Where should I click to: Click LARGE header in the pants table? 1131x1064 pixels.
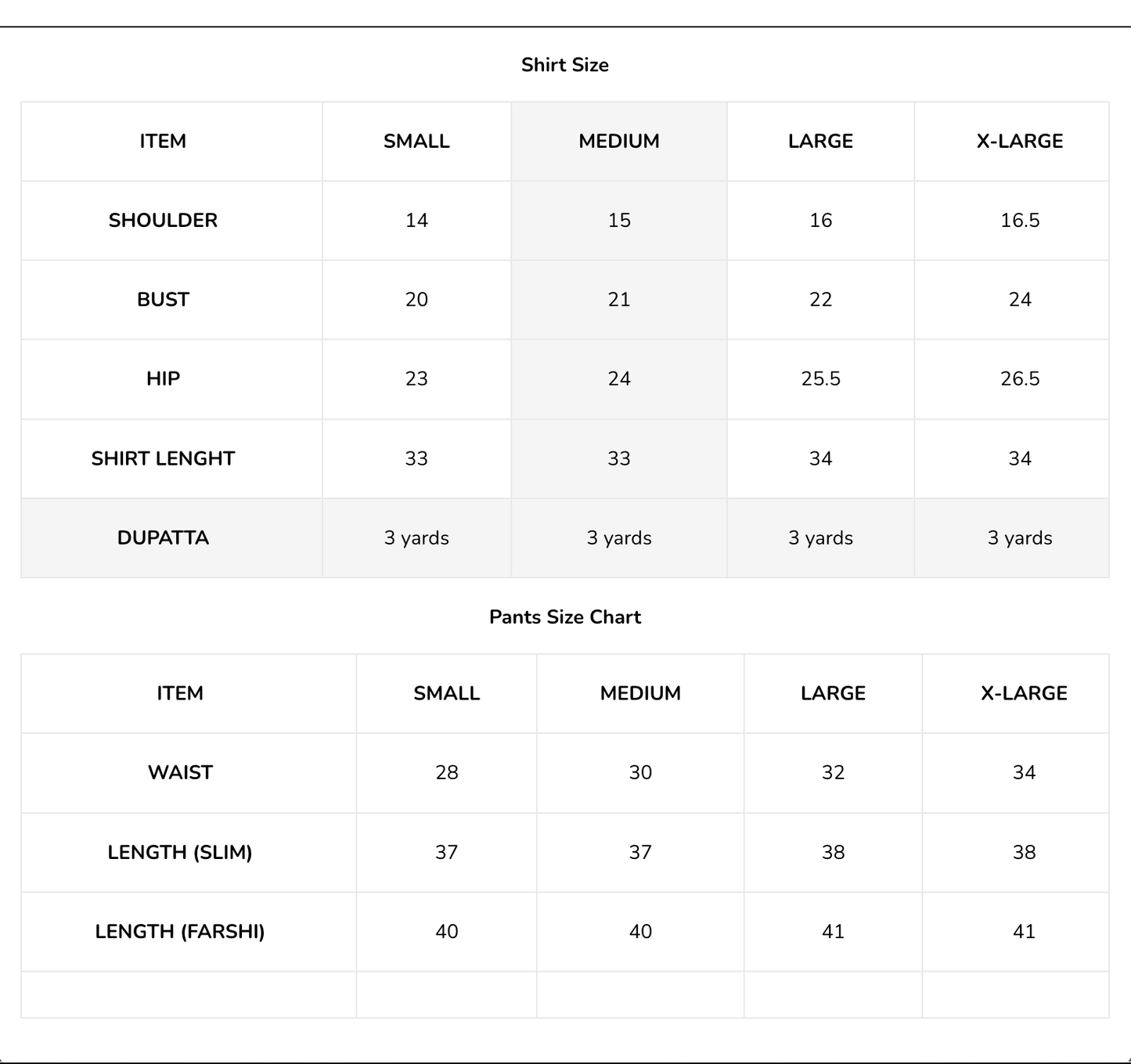click(x=833, y=693)
